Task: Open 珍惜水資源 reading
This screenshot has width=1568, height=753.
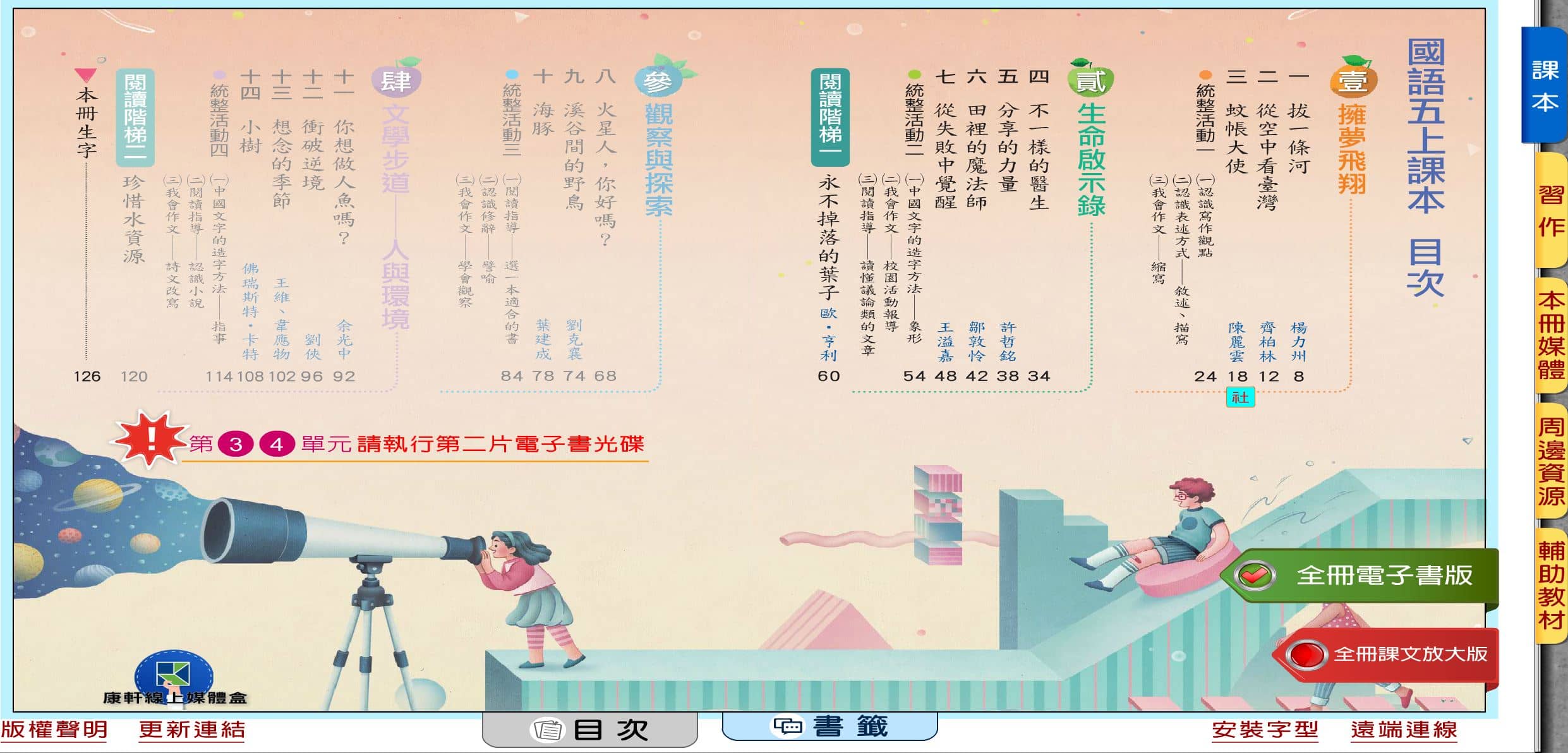Action: click(134, 219)
